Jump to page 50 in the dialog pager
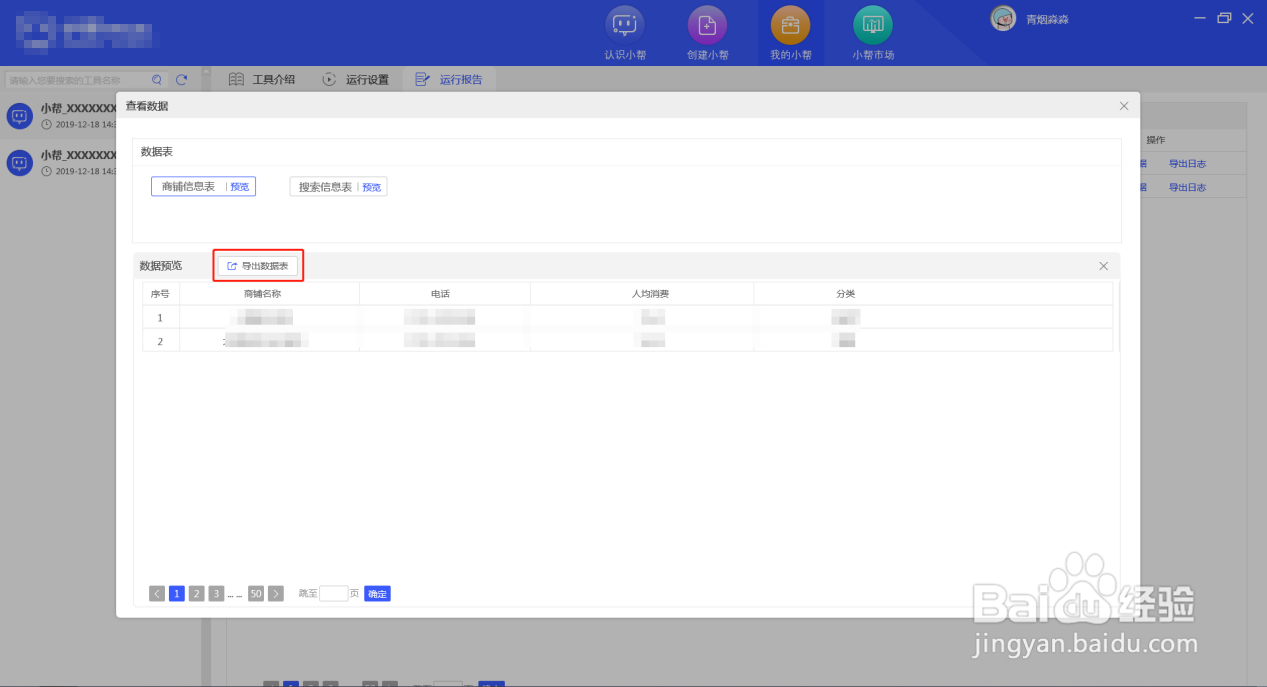This screenshot has height=687, width=1267. coord(256,594)
